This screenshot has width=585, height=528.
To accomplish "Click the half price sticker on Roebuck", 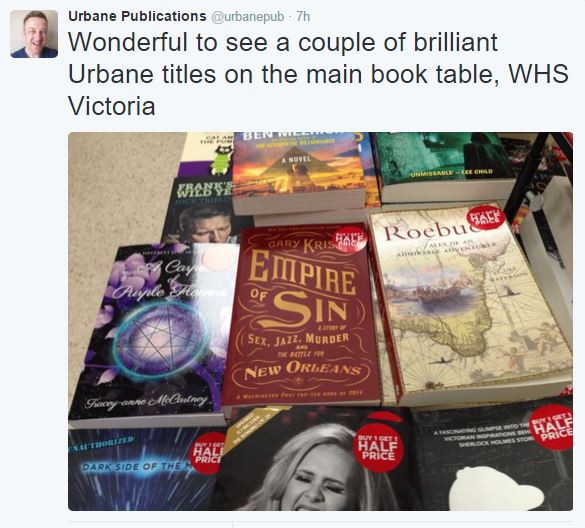I will [485, 219].
